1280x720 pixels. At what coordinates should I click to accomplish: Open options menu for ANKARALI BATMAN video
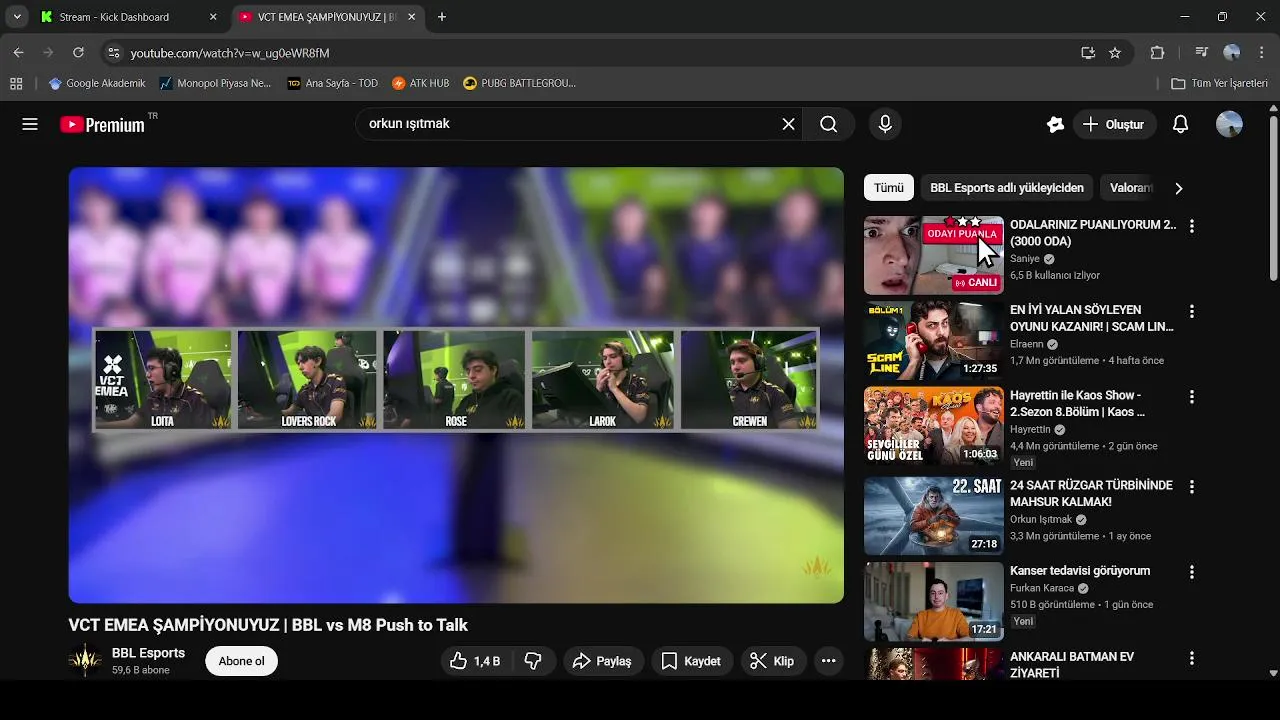point(1191,658)
